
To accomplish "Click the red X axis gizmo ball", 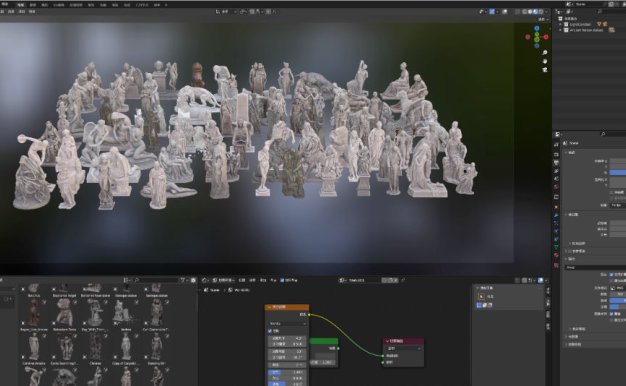I will (546, 37).
